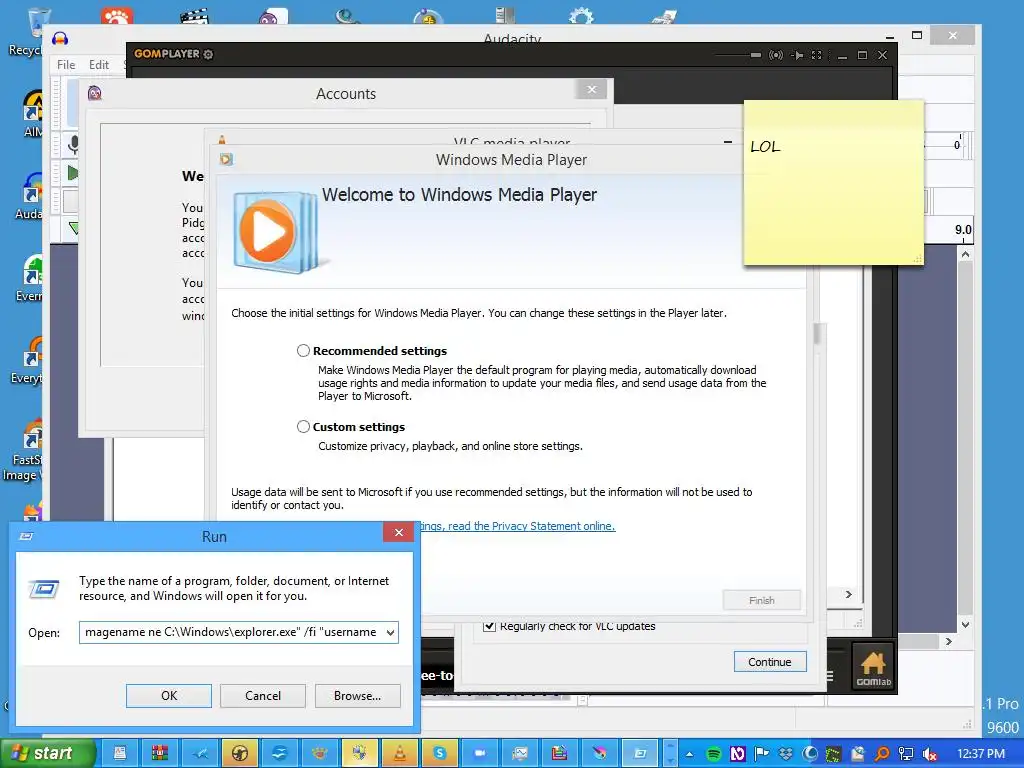This screenshot has height=768, width=1024.
Task: Click GOM Player always-on-top pin icon
Action: (797, 55)
